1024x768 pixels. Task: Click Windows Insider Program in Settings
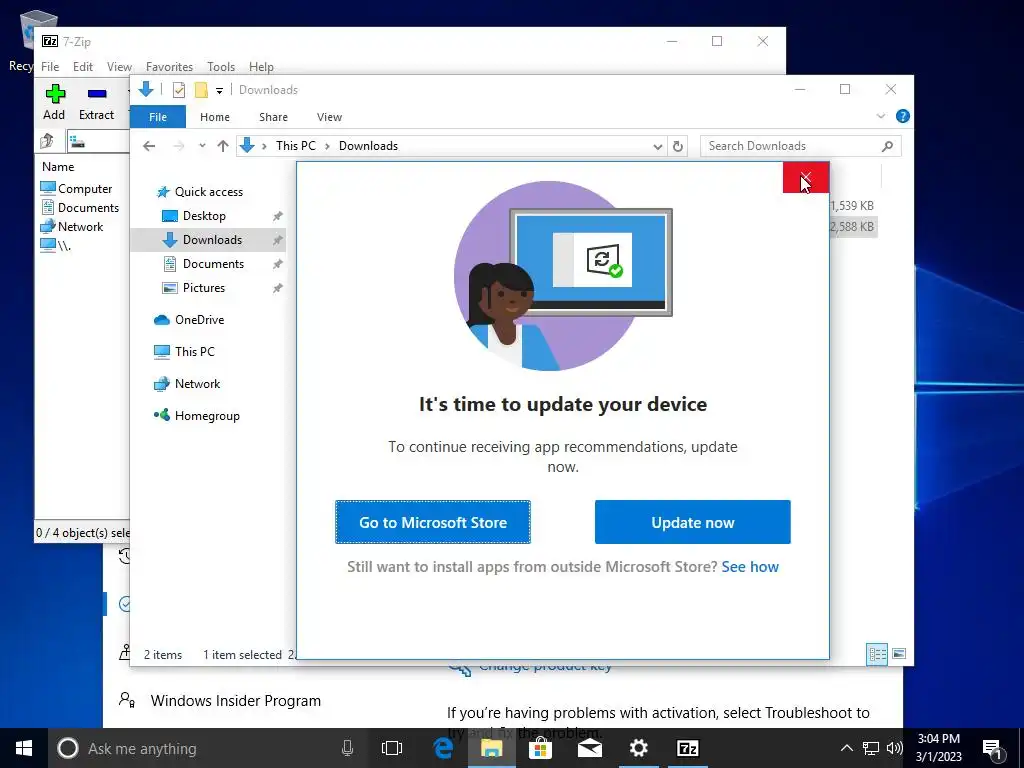click(236, 700)
